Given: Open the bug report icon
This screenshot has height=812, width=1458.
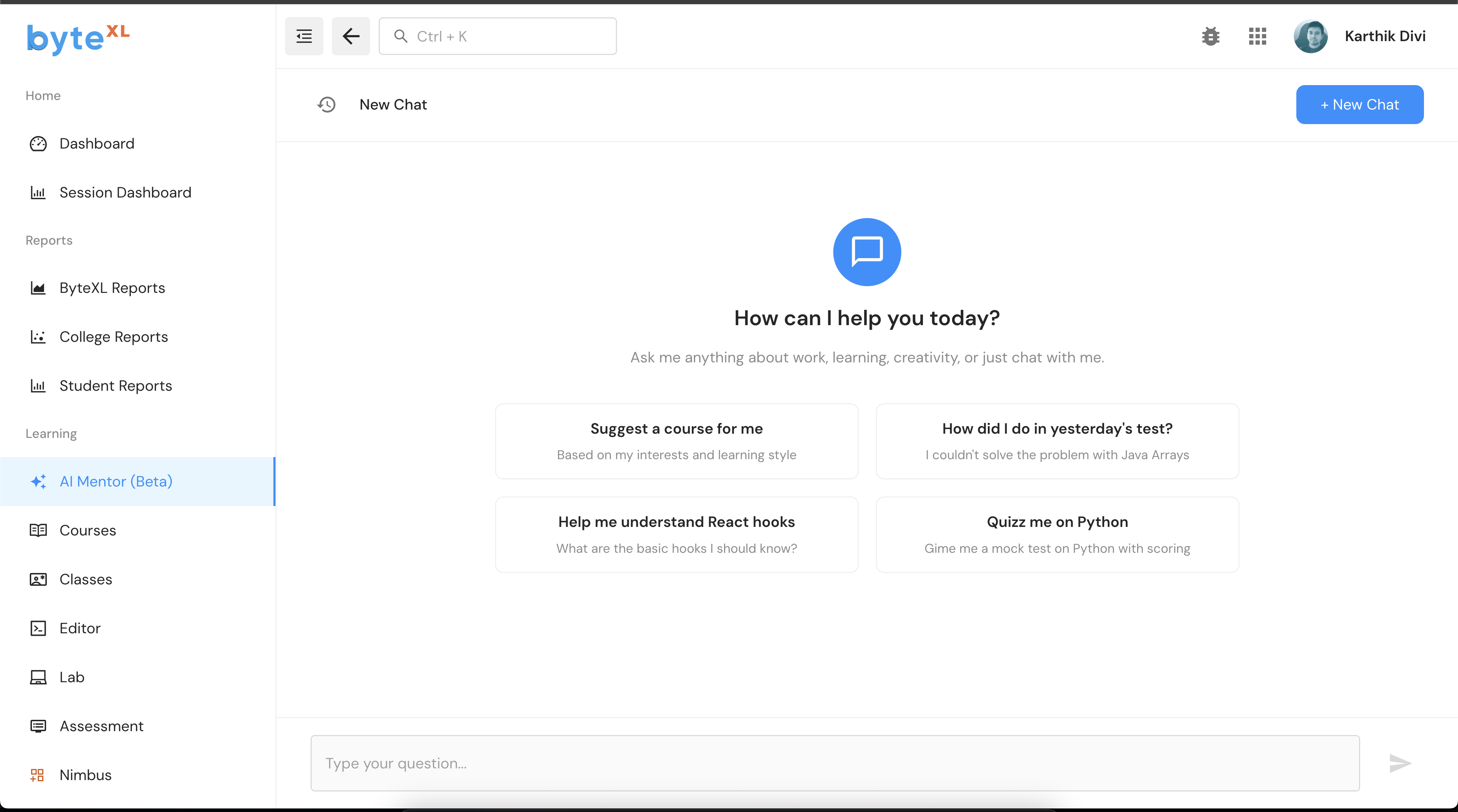Looking at the screenshot, I should click(1211, 36).
